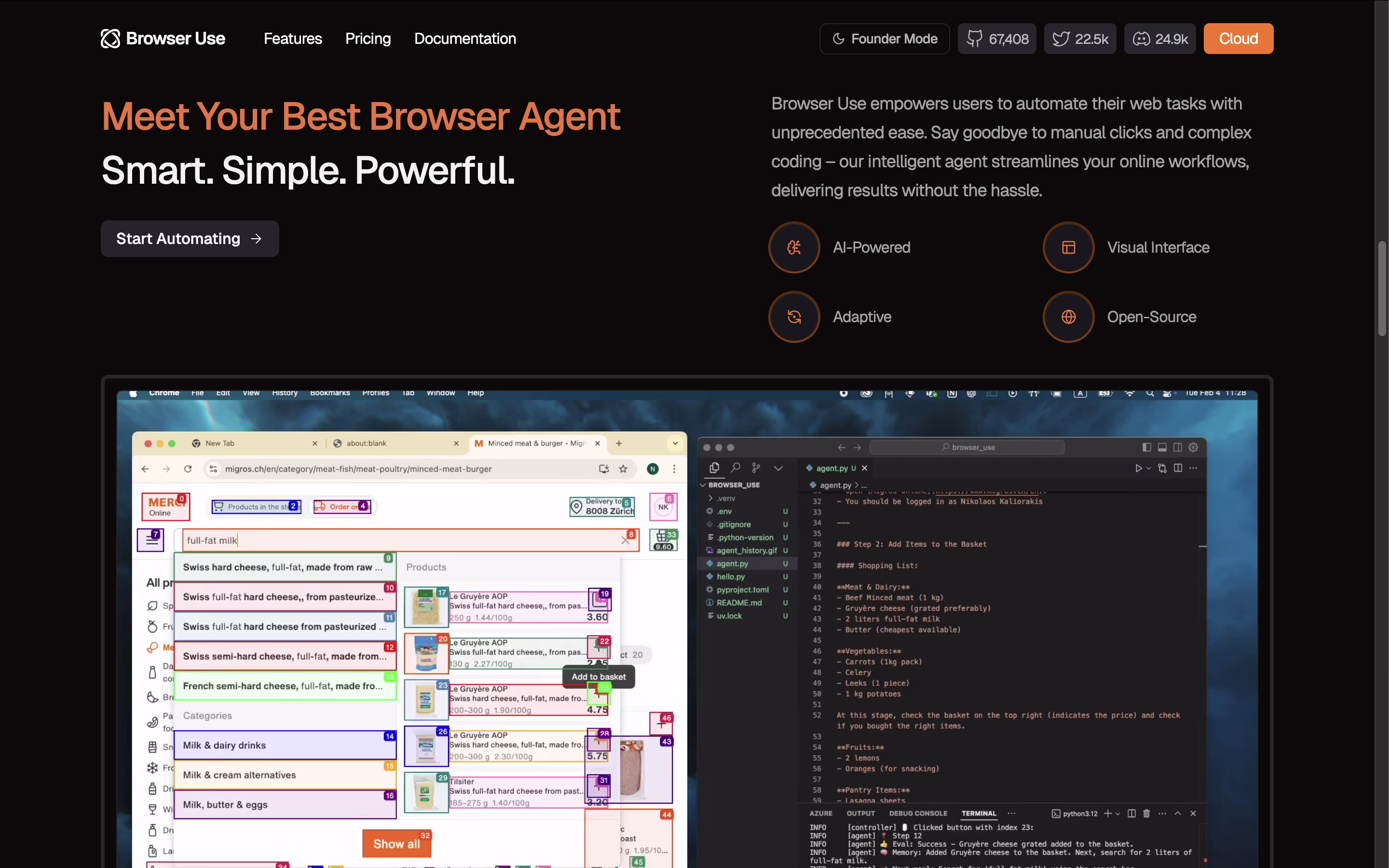Click the browser_use command center search
Image resolution: width=1389 pixels, height=868 pixels.
pyautogui.click(x=967, y=447)
